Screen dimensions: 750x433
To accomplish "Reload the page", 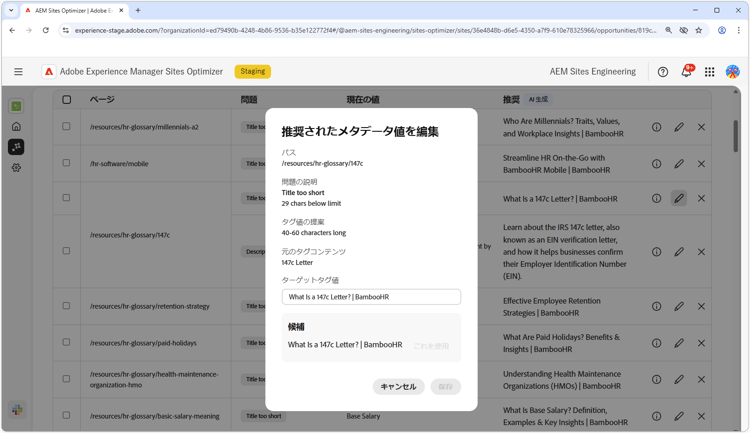I will (45, 30).
